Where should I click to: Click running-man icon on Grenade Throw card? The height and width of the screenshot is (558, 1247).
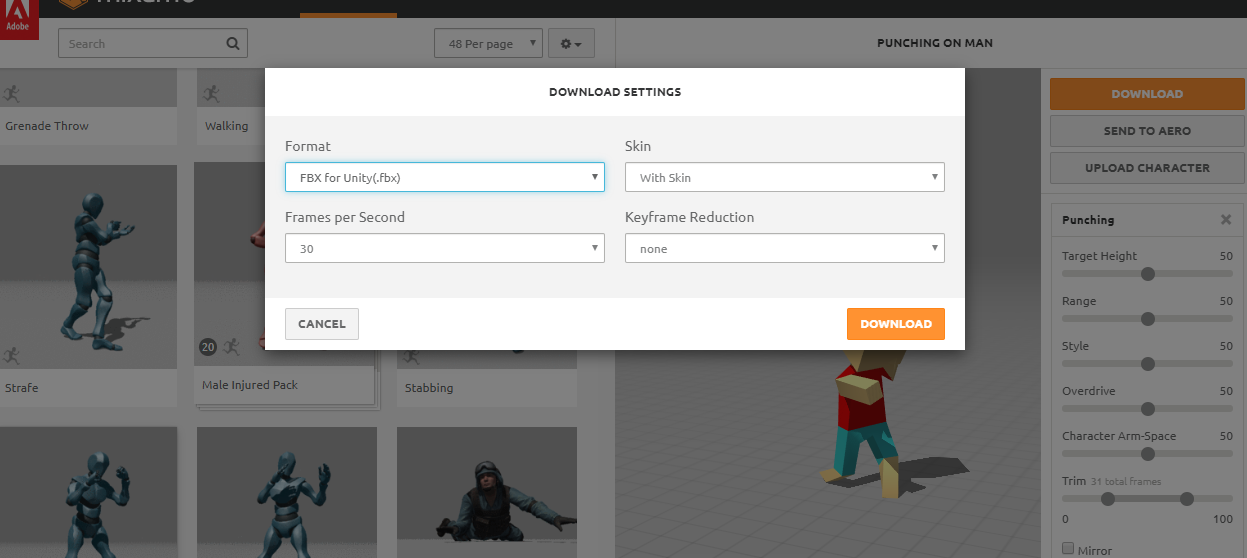tap(12, 93)
